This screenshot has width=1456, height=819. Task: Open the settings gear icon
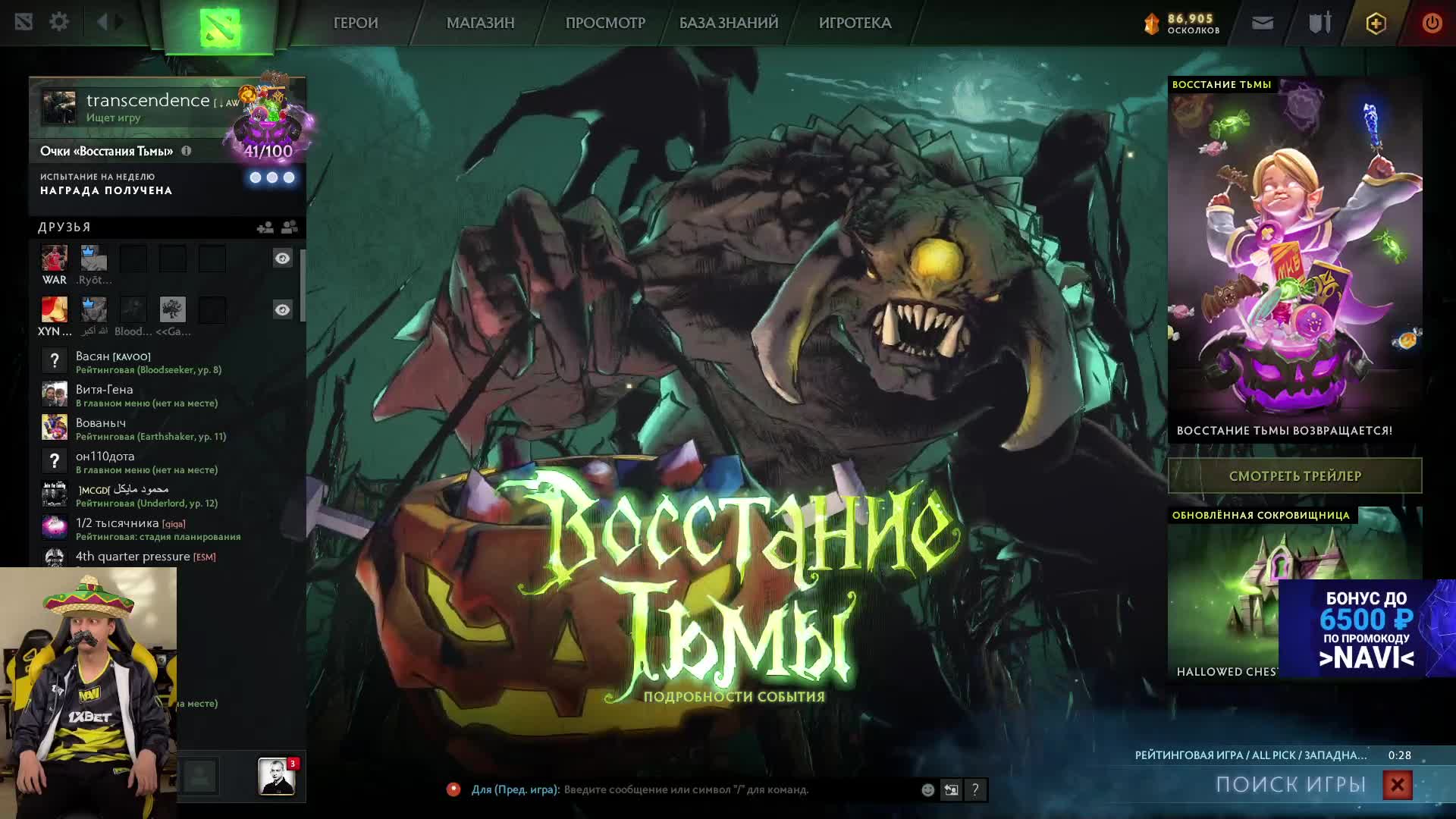(x=59, y=22)
